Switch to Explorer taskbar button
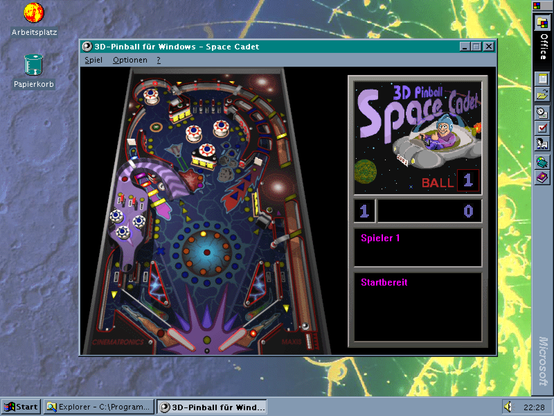 click(99, 407)
